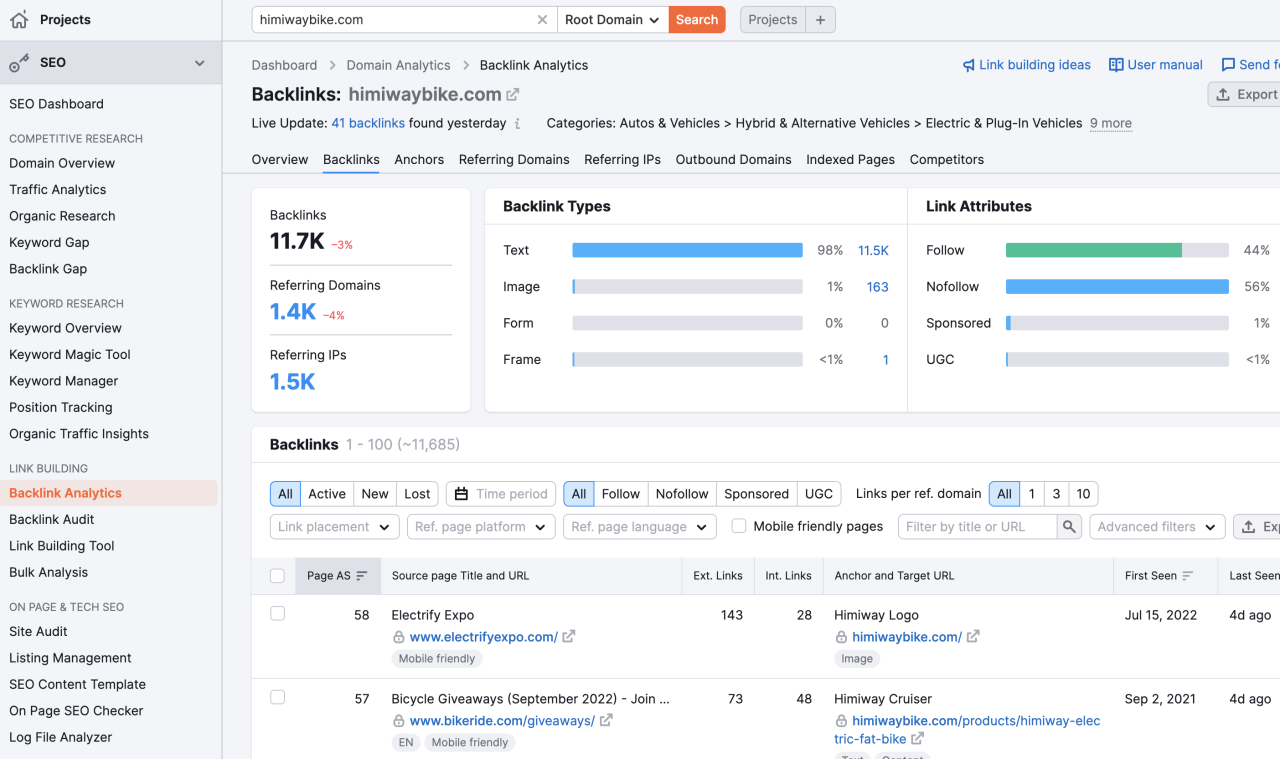This screenshot has height=759, width=1280.
Task: Switch to the Anchors tab
Action: pyautogui.click(x=419, y=160)
